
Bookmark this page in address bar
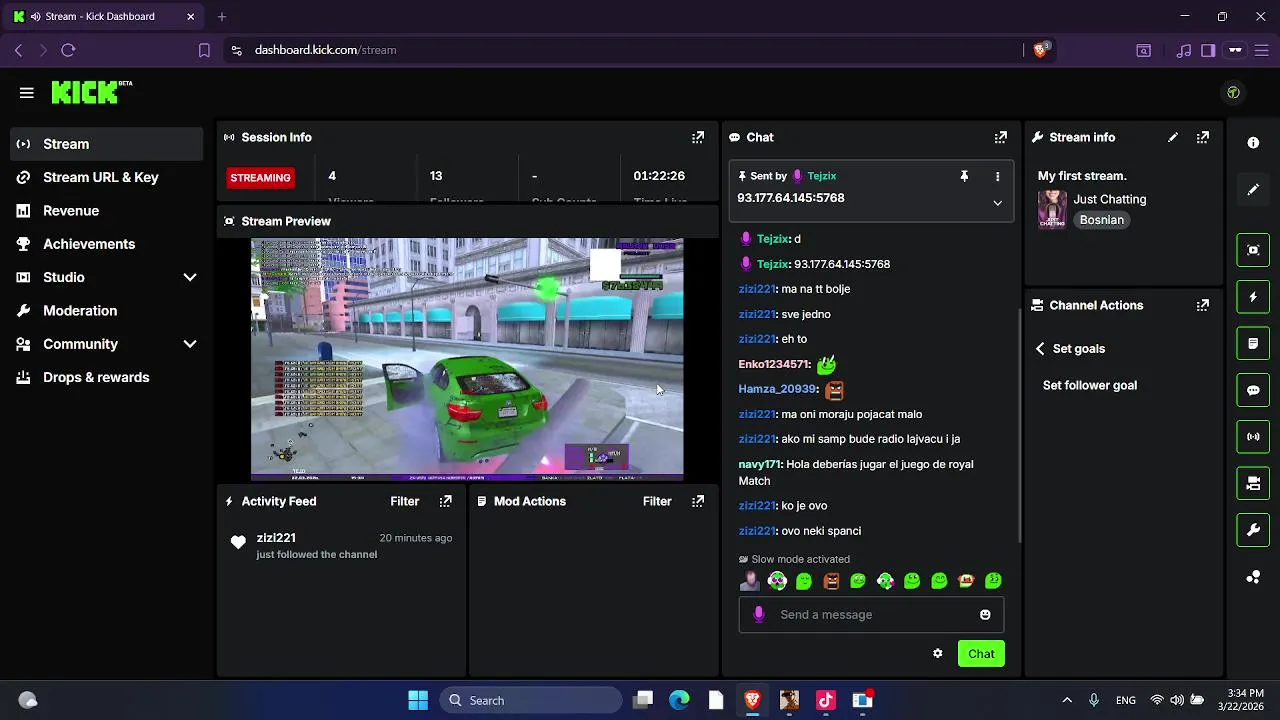click(204, 50)
